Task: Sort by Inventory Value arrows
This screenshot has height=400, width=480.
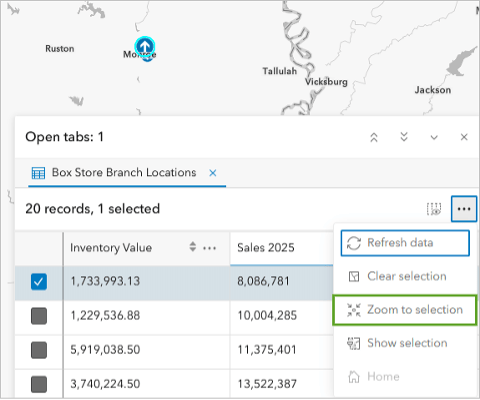Action: [192, 247]
